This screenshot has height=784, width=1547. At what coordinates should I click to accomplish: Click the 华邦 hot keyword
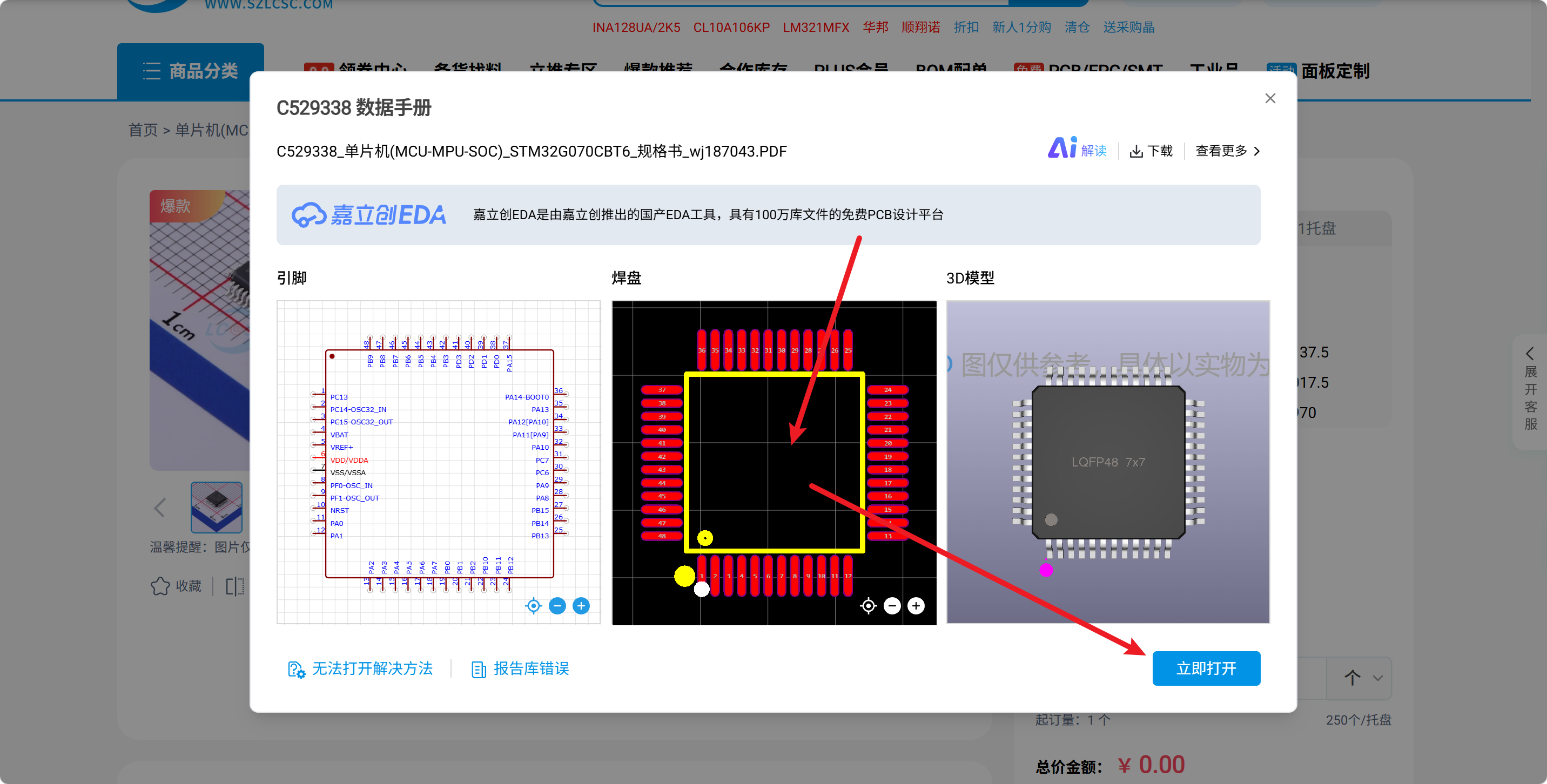tap(875, 27)
